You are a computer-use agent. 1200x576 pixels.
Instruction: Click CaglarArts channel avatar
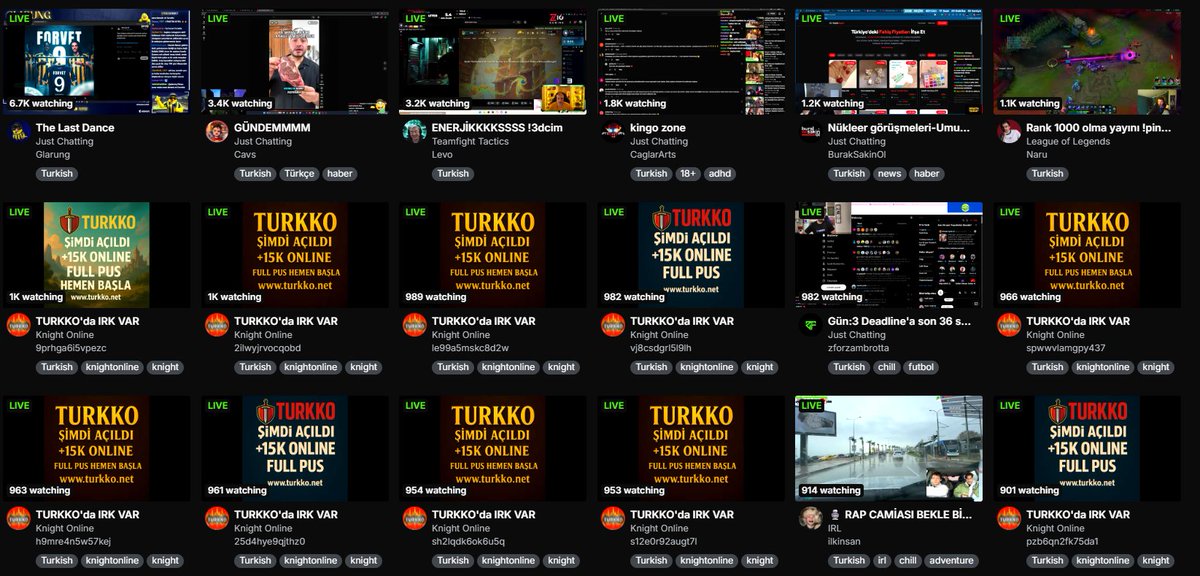(x=612, y=132)
